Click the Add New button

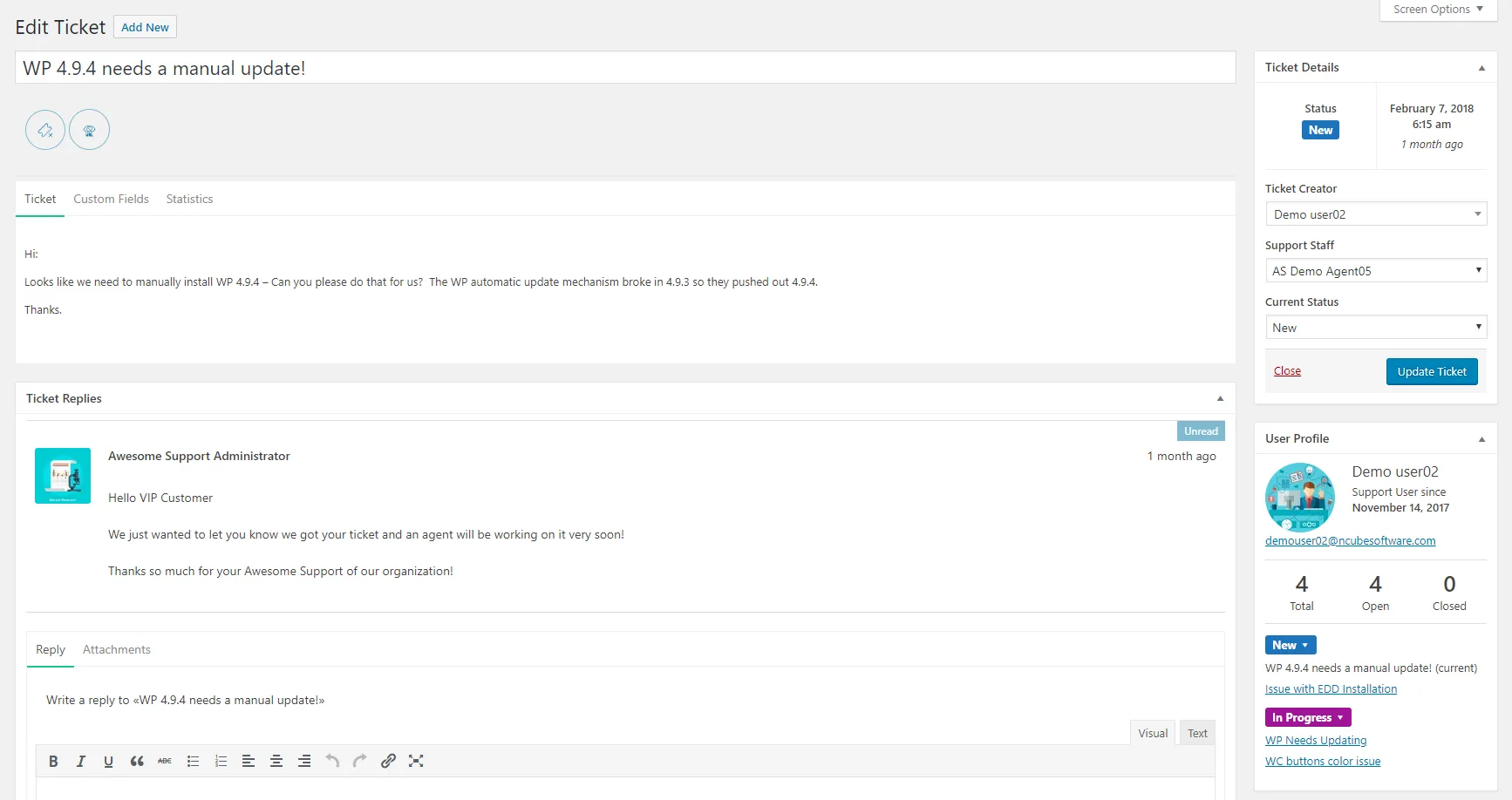tap(145, 27)
